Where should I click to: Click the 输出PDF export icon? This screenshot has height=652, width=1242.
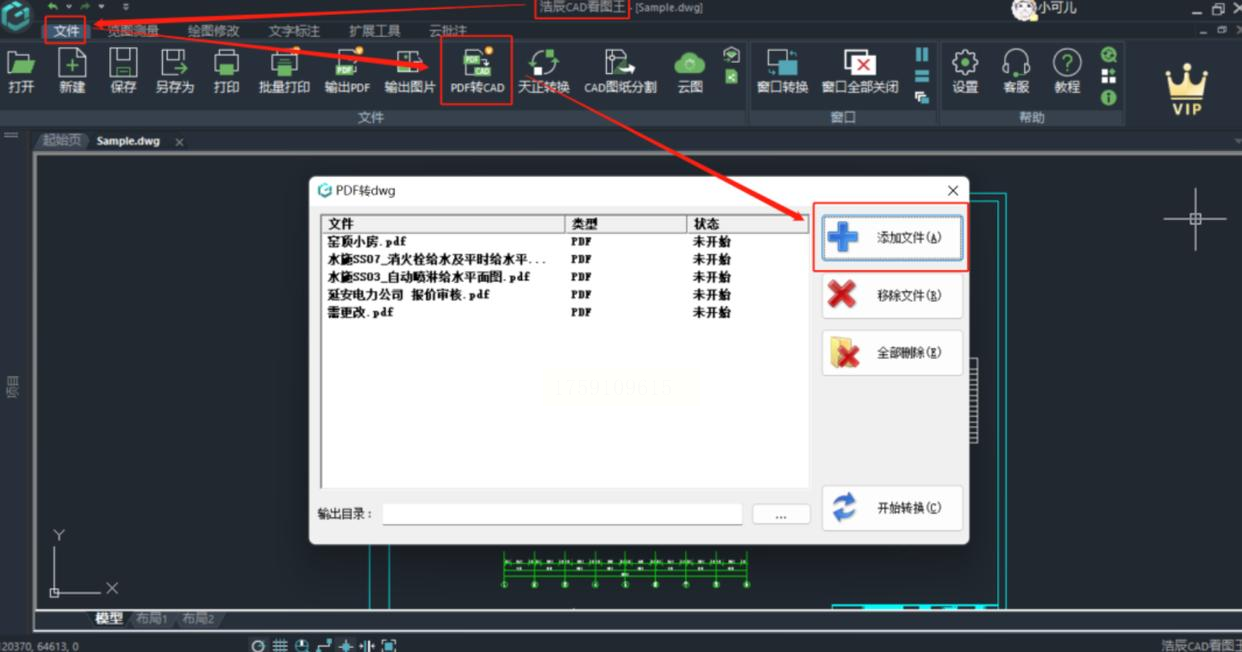pyautogui.click(x=348, y=63)
